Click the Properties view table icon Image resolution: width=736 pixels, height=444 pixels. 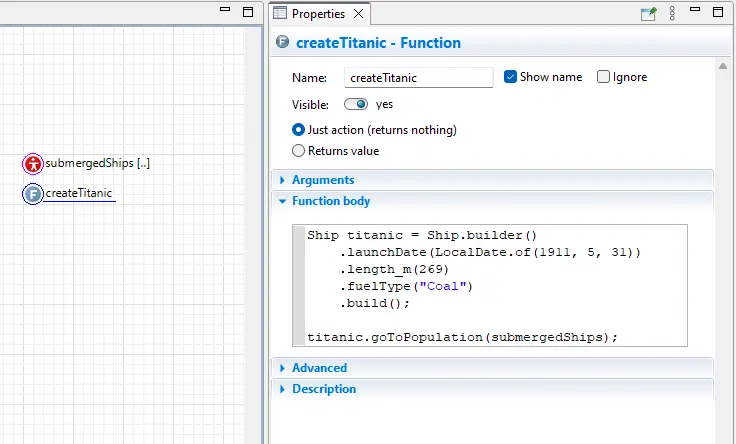click(280, 13)
